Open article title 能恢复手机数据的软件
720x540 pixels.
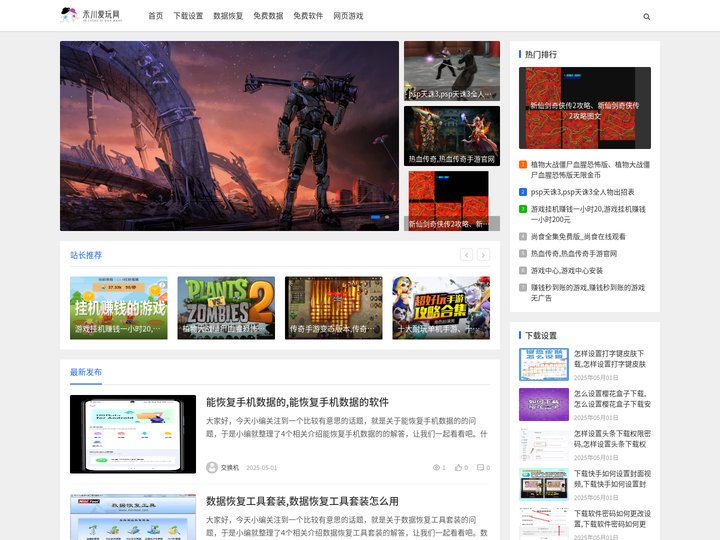[x=297, y=402]
